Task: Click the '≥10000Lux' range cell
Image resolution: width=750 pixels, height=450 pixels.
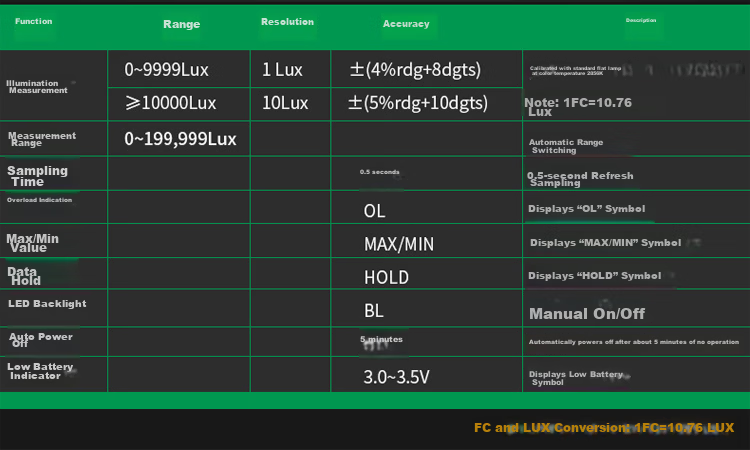Action: tap(171, 103)
